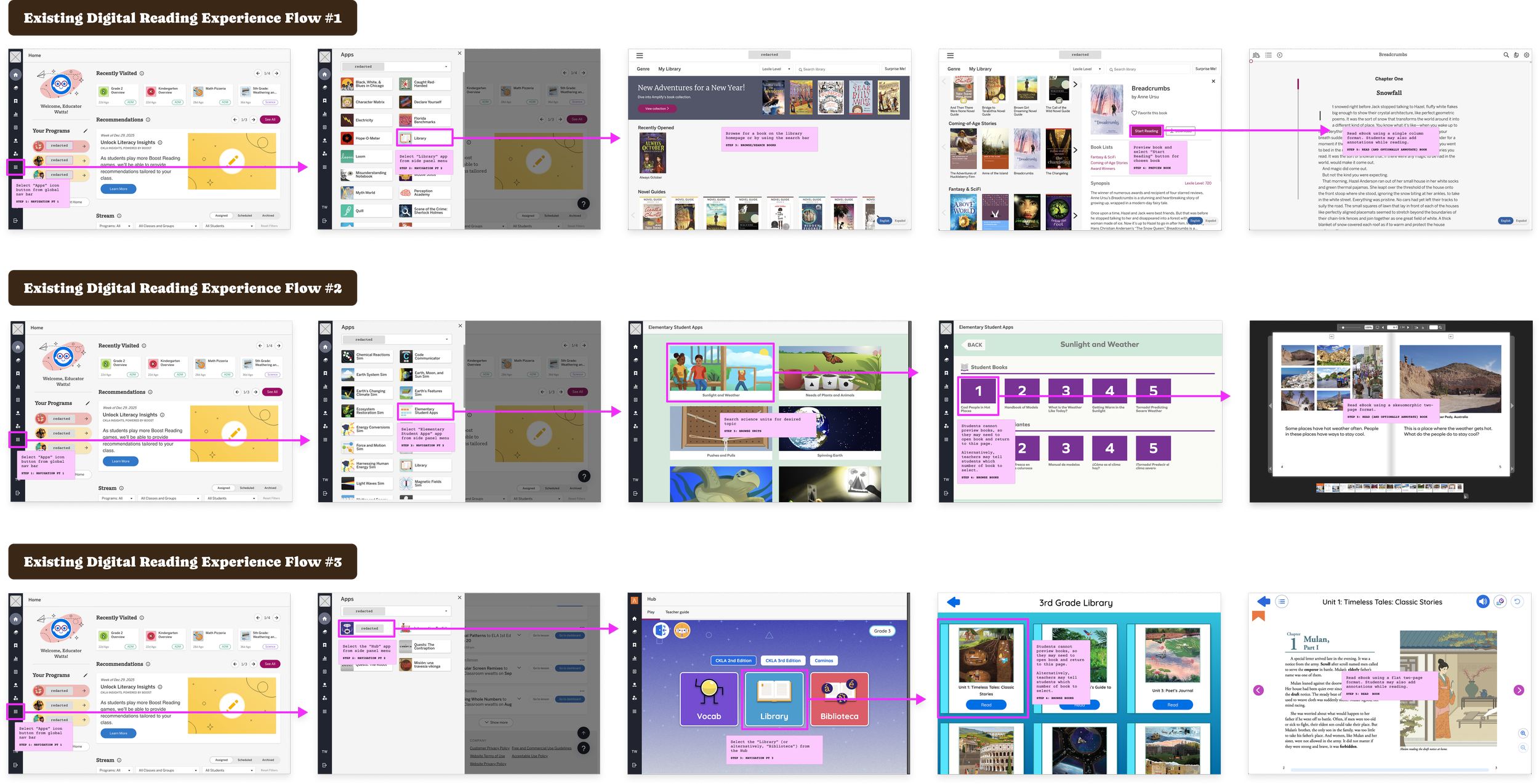Image resolution: width=1539 pixels, height=784 pixels.
Task: Click the orange bookmark in Mulan reader
Action: [x=1258, y=617]
